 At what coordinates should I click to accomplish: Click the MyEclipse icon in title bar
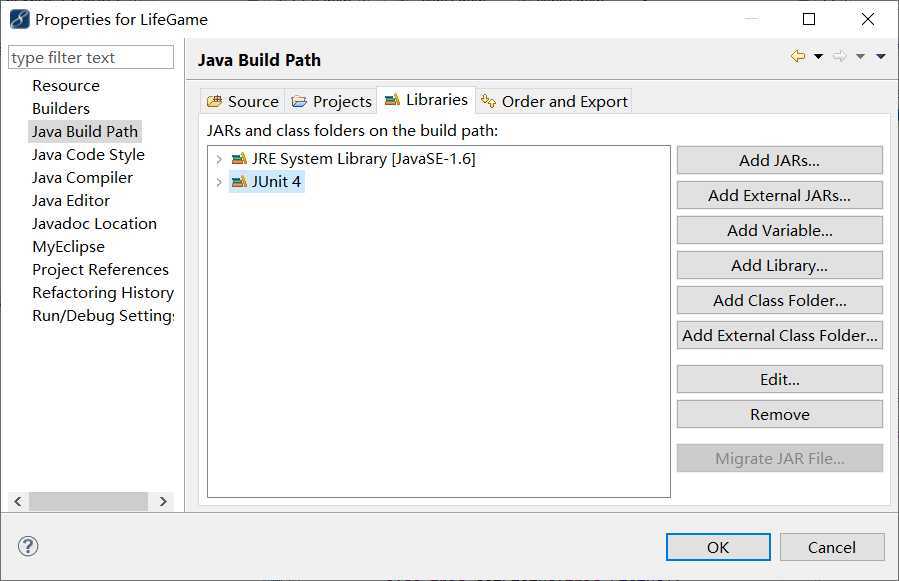pyautogui.click(x=19, y=20)
